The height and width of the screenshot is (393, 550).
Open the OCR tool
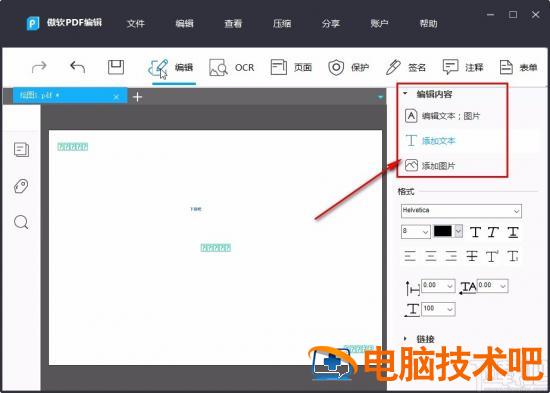tap(232, 67)
